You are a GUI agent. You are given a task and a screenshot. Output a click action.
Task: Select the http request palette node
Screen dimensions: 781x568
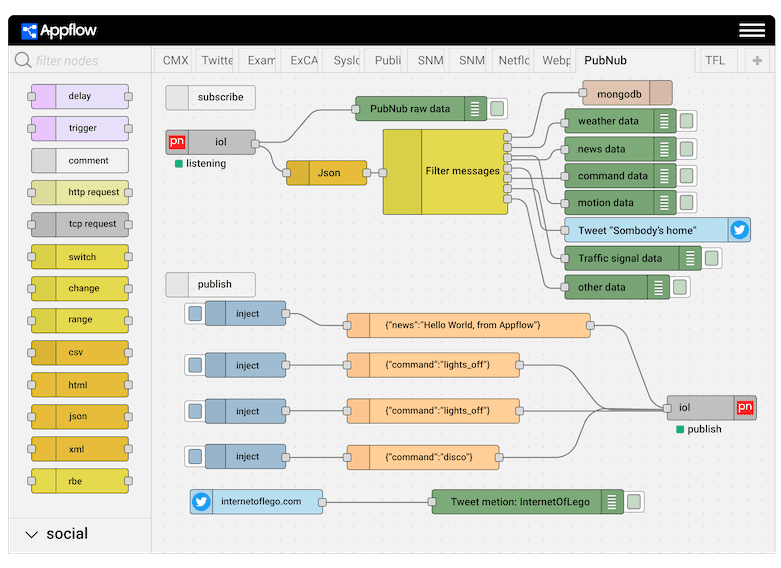point(80,192)
